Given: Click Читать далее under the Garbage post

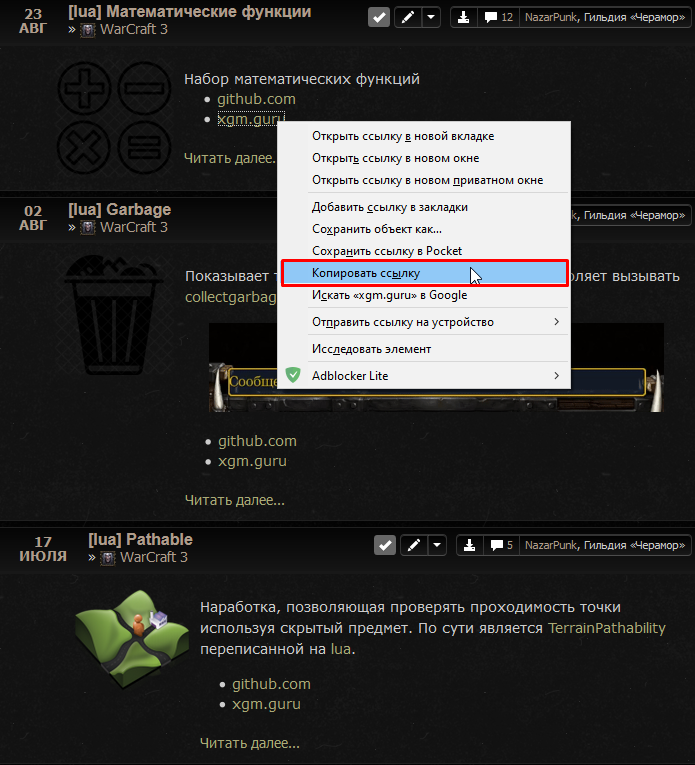Looking at the screenshot, I should [x=235, y=500].
